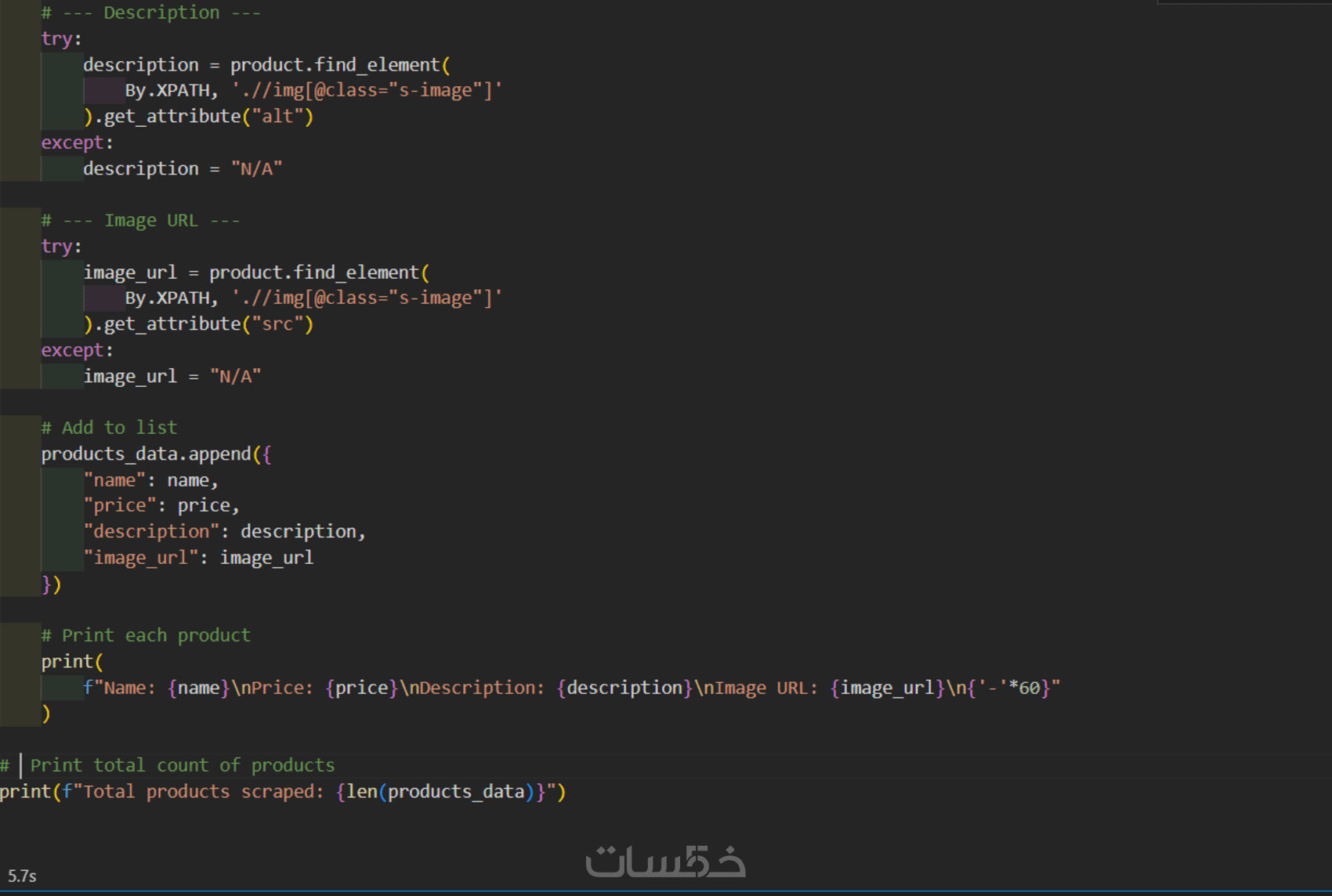1332x896 pixels.
Task: Click the except: line above image_url = "N/A"
Action: [78, 350]
